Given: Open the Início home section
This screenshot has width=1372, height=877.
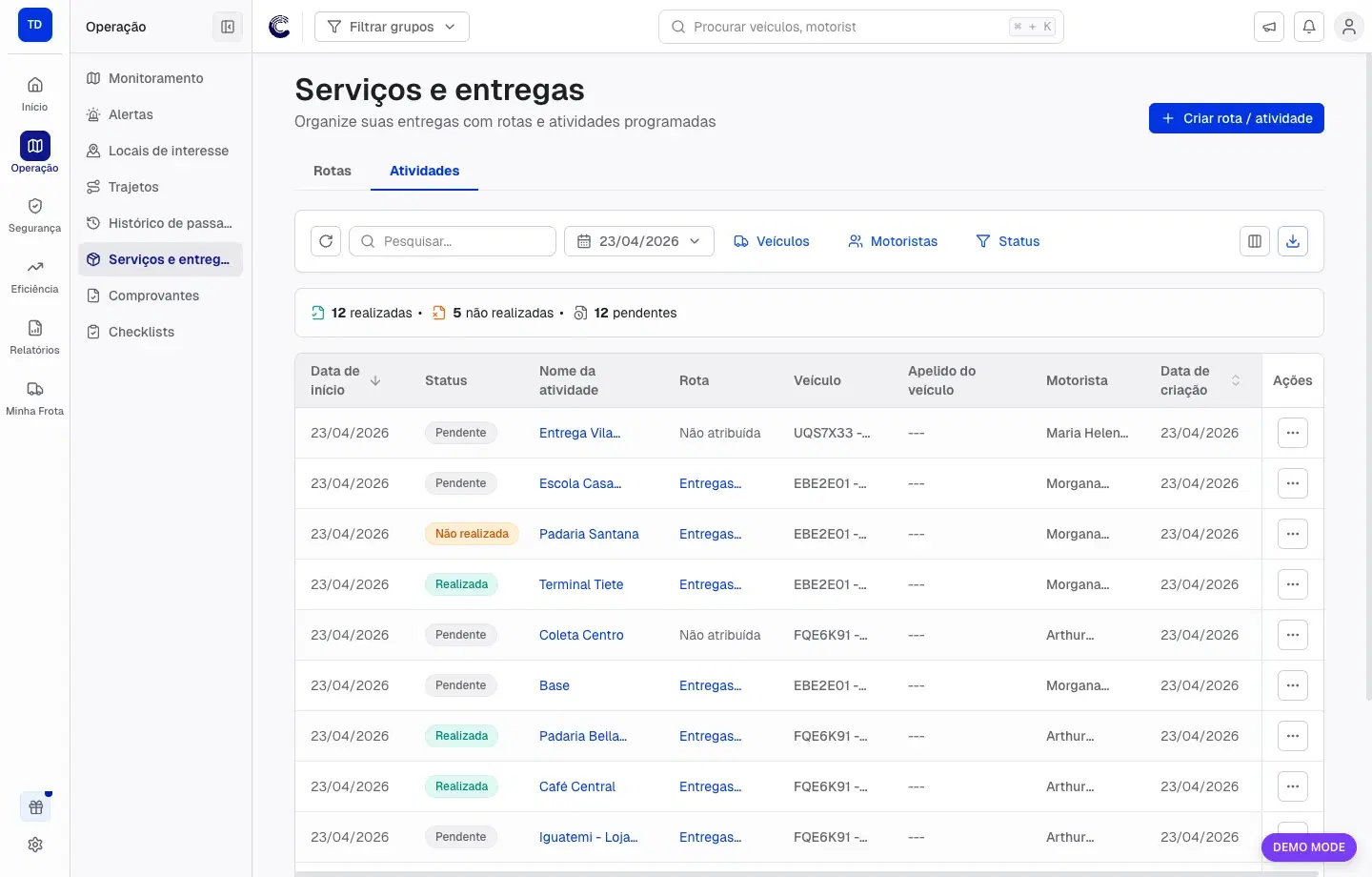Looking at the screenshot, I should click(x=34, y=93).
